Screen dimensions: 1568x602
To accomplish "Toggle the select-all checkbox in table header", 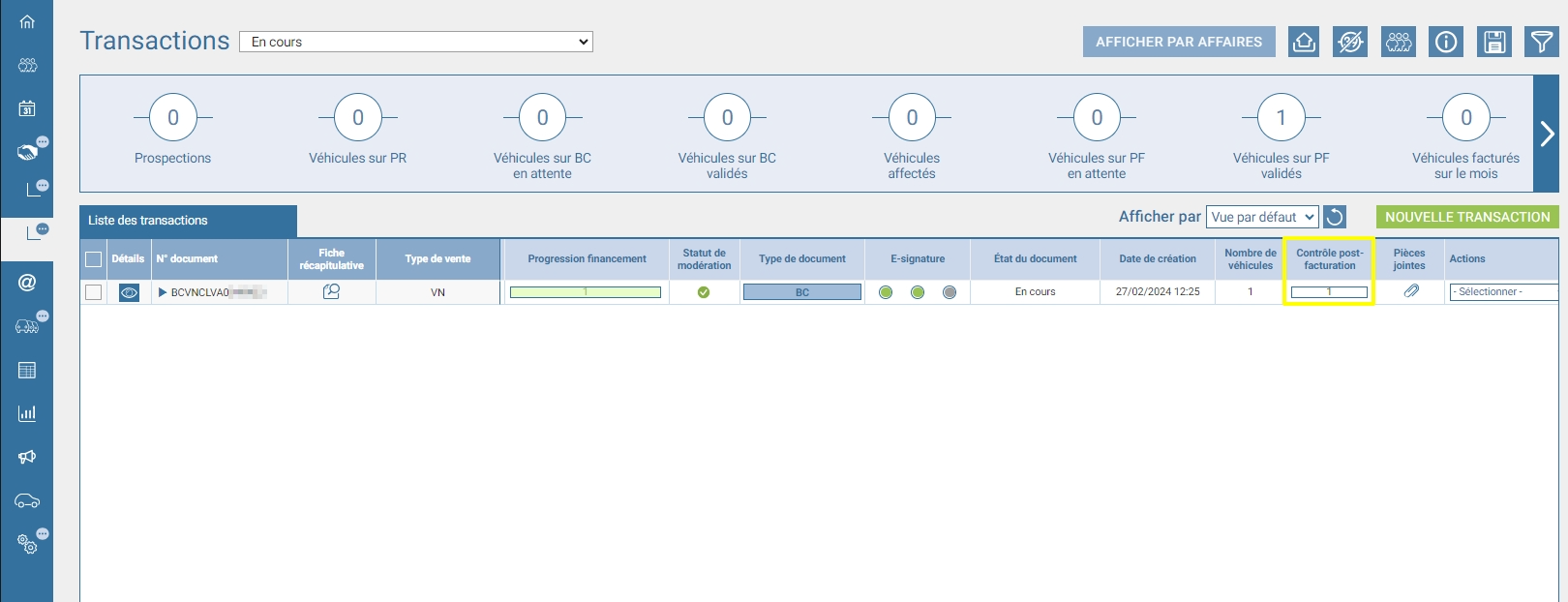I will tap(94, 259).
